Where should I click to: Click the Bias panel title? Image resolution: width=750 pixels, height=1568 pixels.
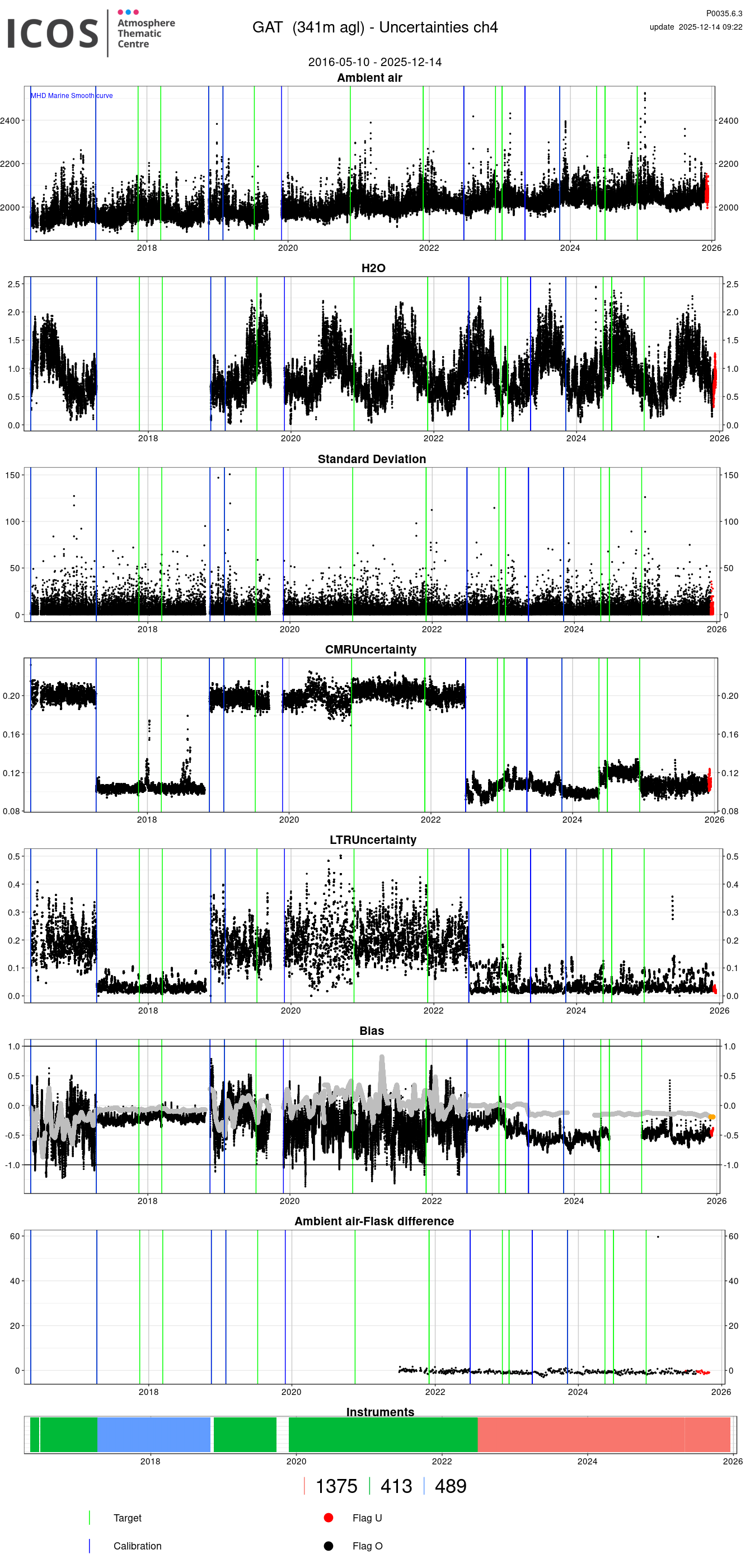click(372, 1030)
